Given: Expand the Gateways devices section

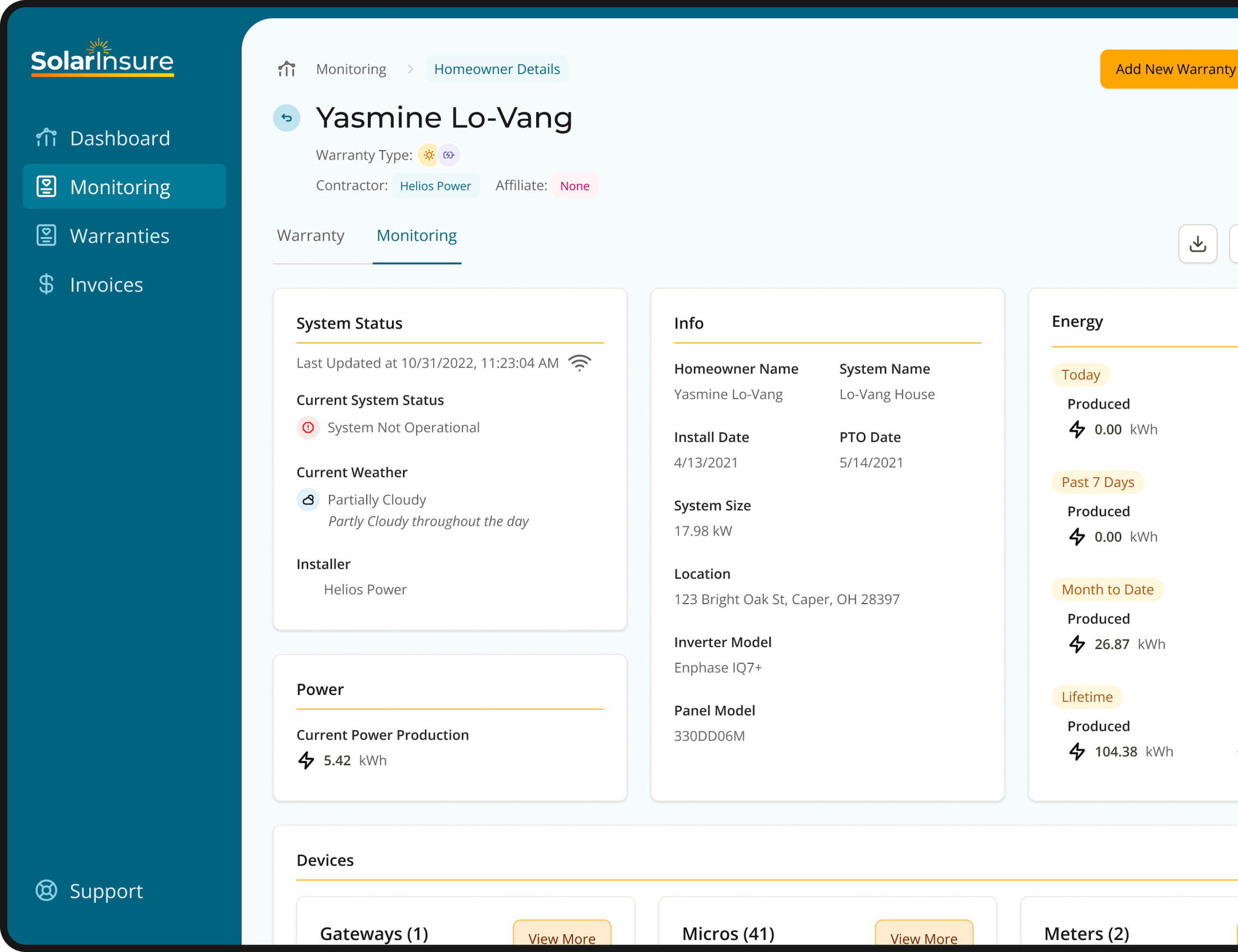Looking at the screenshot, I should click(563, 938).
